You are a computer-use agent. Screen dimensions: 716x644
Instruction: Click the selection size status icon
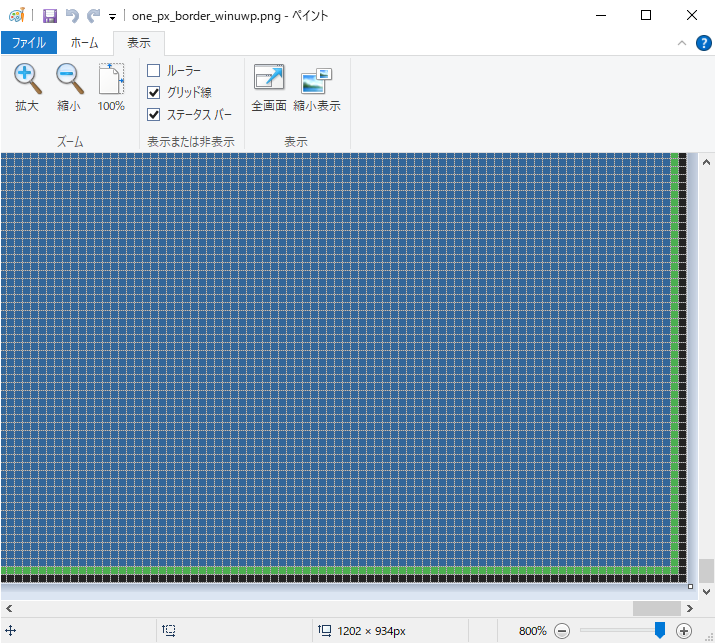click(x=168, y=631)
